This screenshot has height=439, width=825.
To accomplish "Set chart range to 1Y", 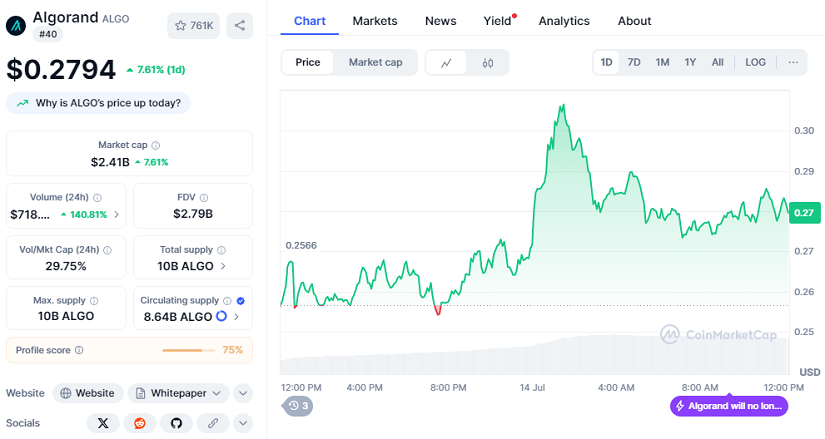I will [x=690, y=62].
